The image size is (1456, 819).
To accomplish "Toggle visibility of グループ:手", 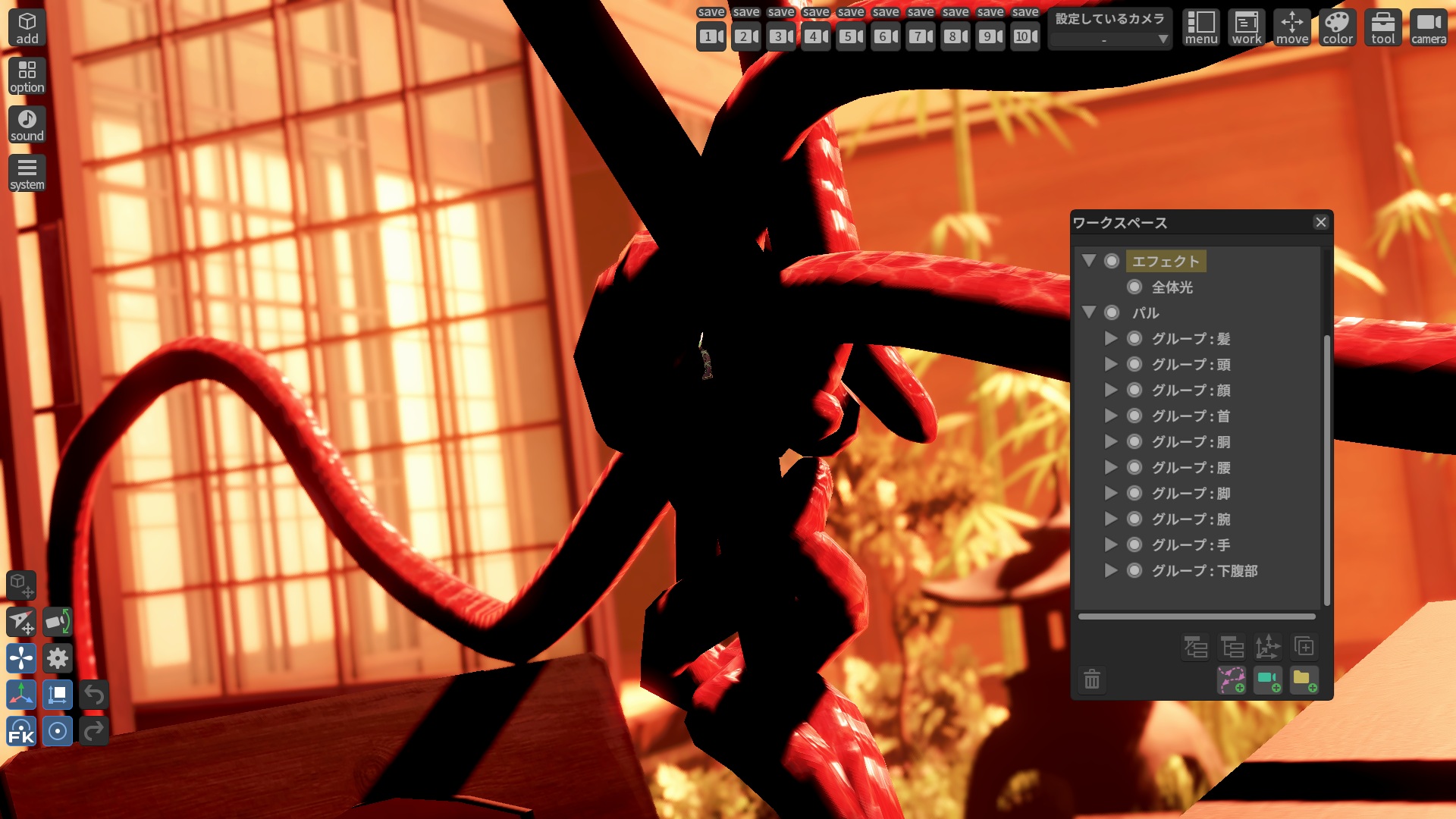I will pos(1134,544).
